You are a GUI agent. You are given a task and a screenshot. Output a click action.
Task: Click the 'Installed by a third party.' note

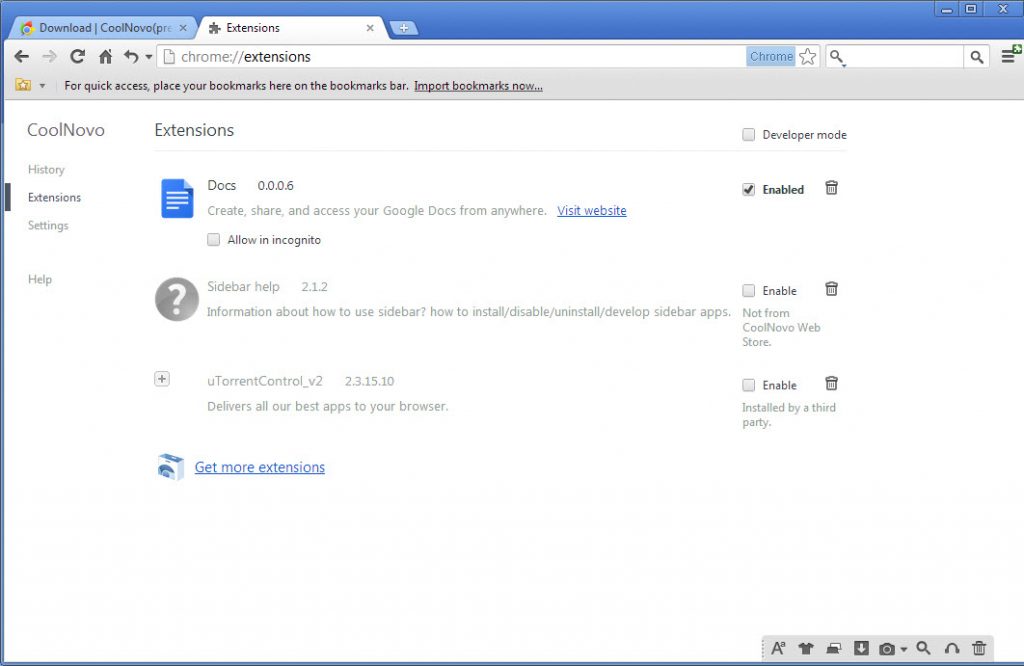tap(789, 415)
